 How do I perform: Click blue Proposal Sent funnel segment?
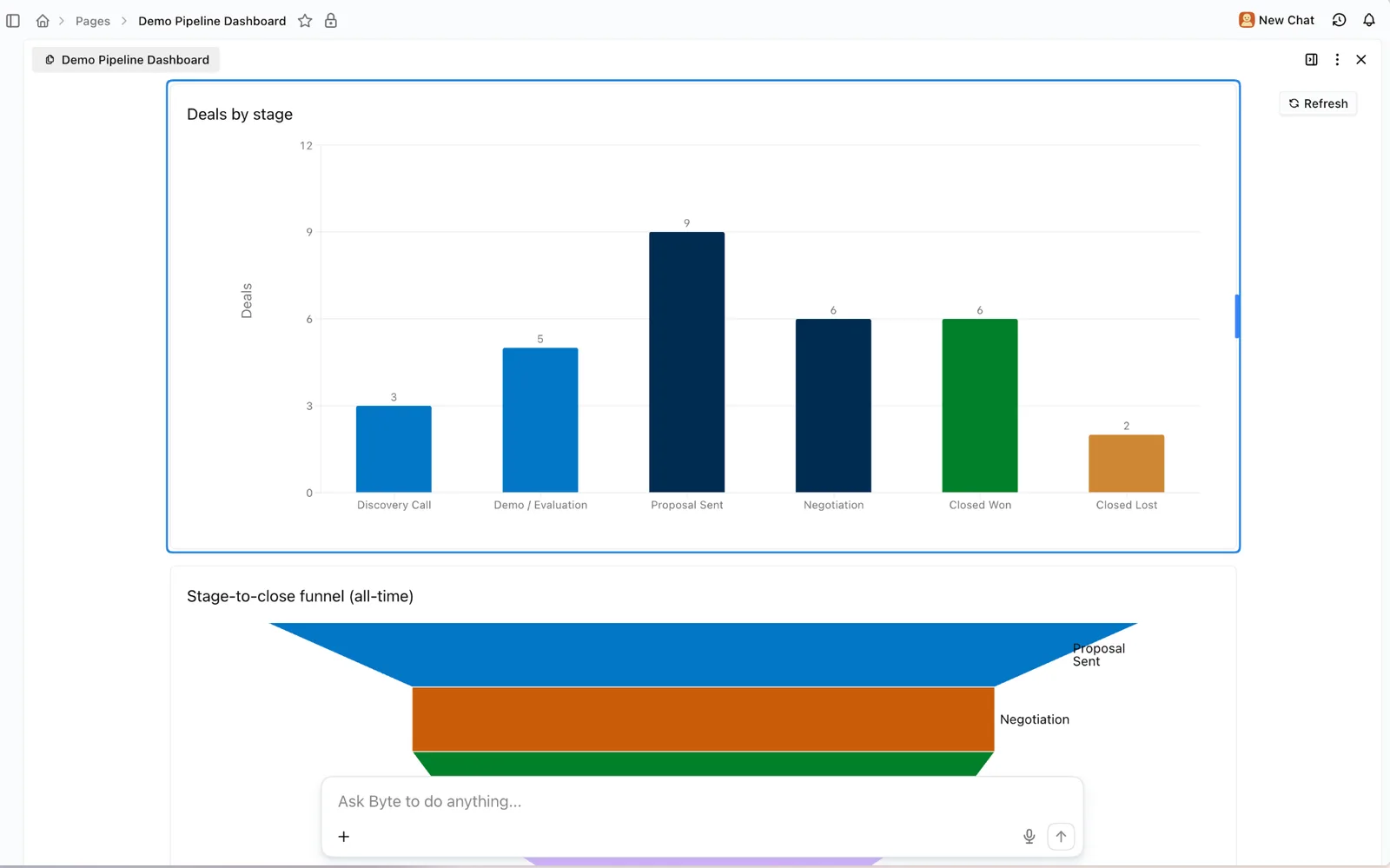[703, 654]
